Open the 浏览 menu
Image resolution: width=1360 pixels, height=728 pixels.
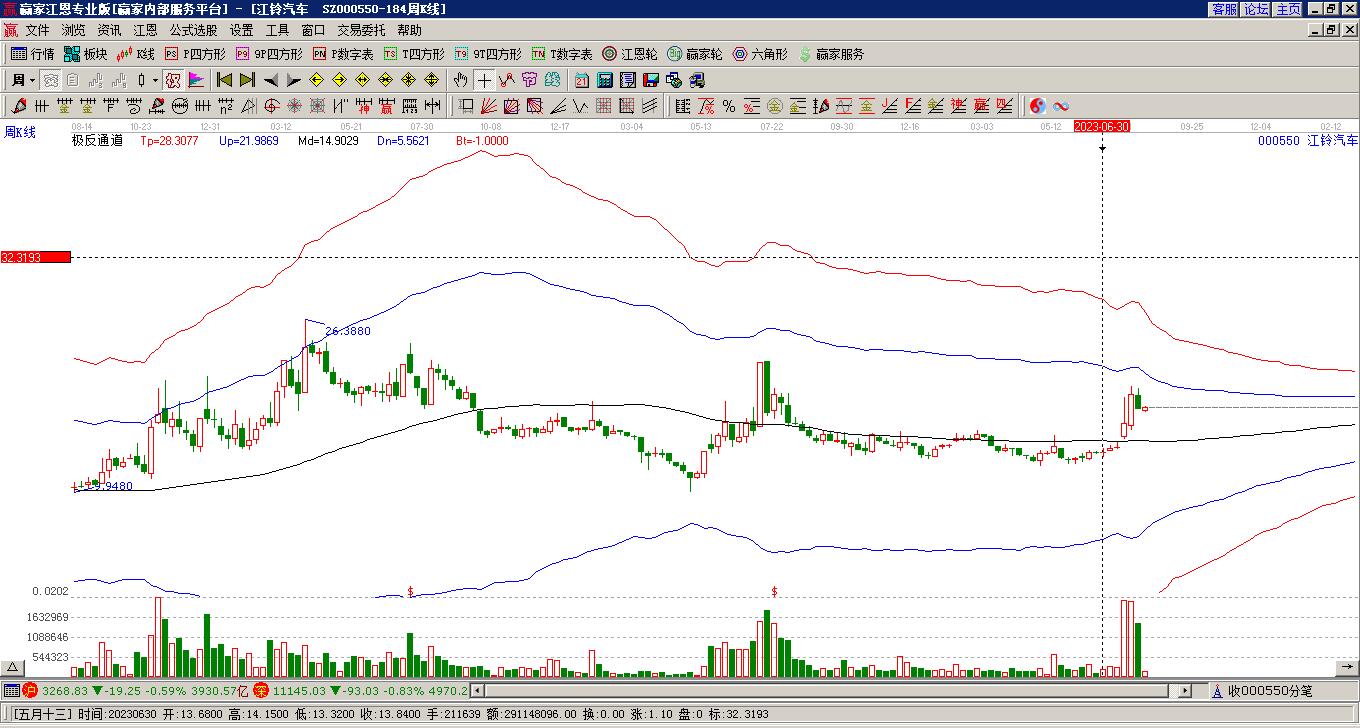pos(73,31)
